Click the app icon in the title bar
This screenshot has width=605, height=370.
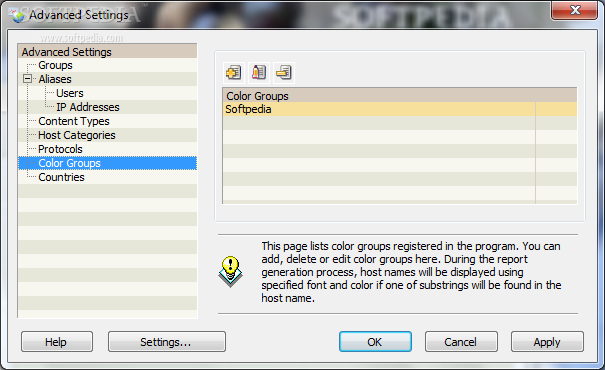pos(17,15)
